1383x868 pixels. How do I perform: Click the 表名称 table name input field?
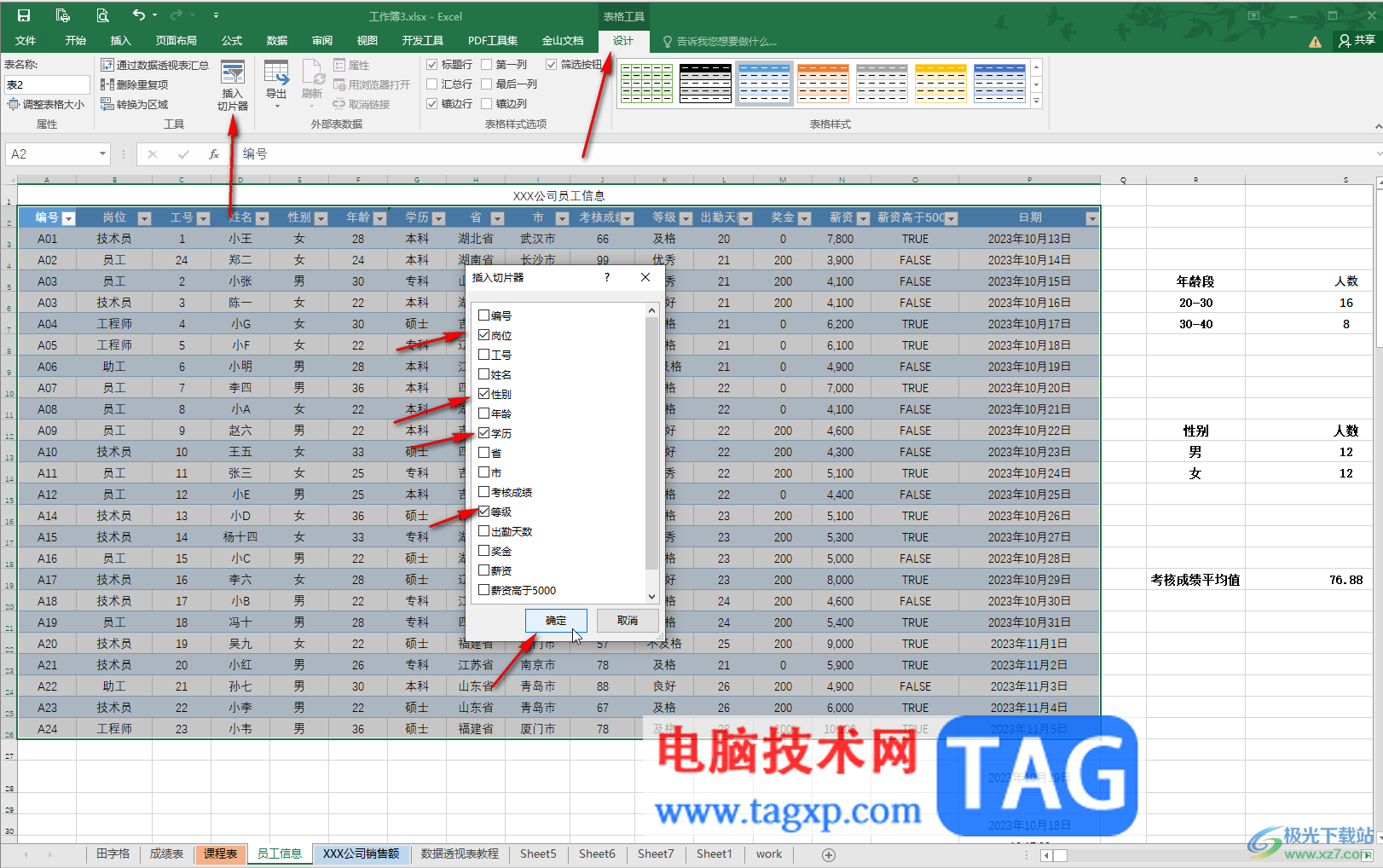coord(47,84)
